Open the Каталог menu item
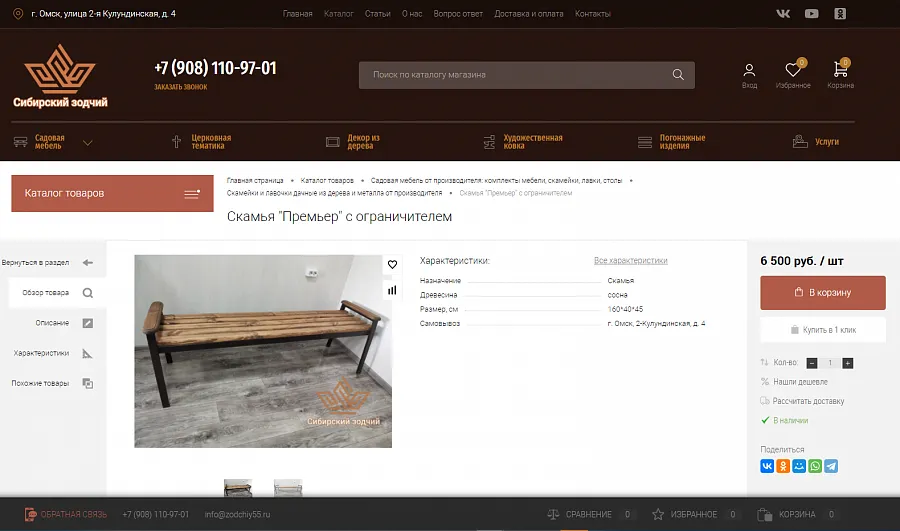900x531 pixels. [x=339, y=14]
